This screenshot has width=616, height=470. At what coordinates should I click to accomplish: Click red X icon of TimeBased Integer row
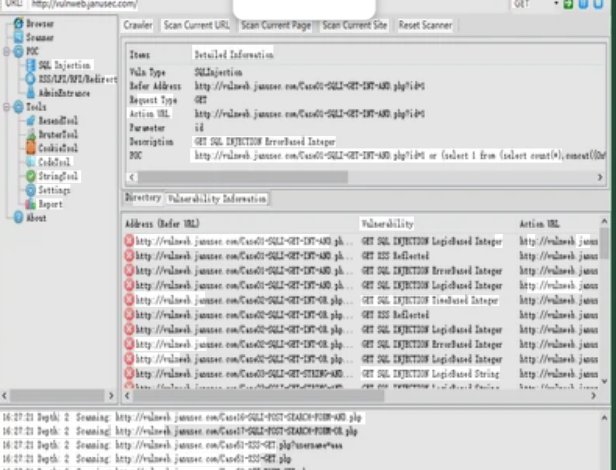pos(129,300)
